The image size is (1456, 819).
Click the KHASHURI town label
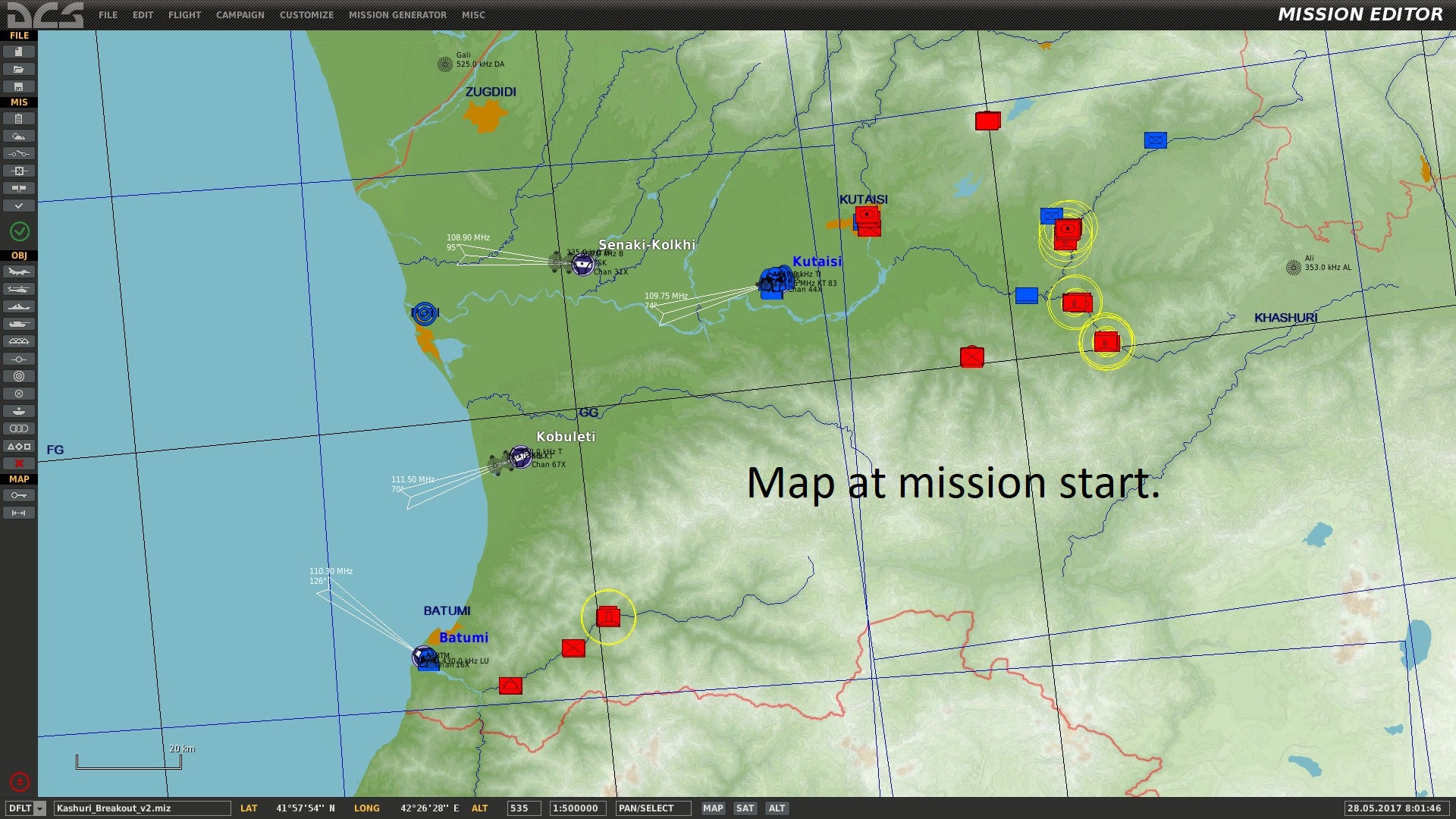(x=1285, y=318)
